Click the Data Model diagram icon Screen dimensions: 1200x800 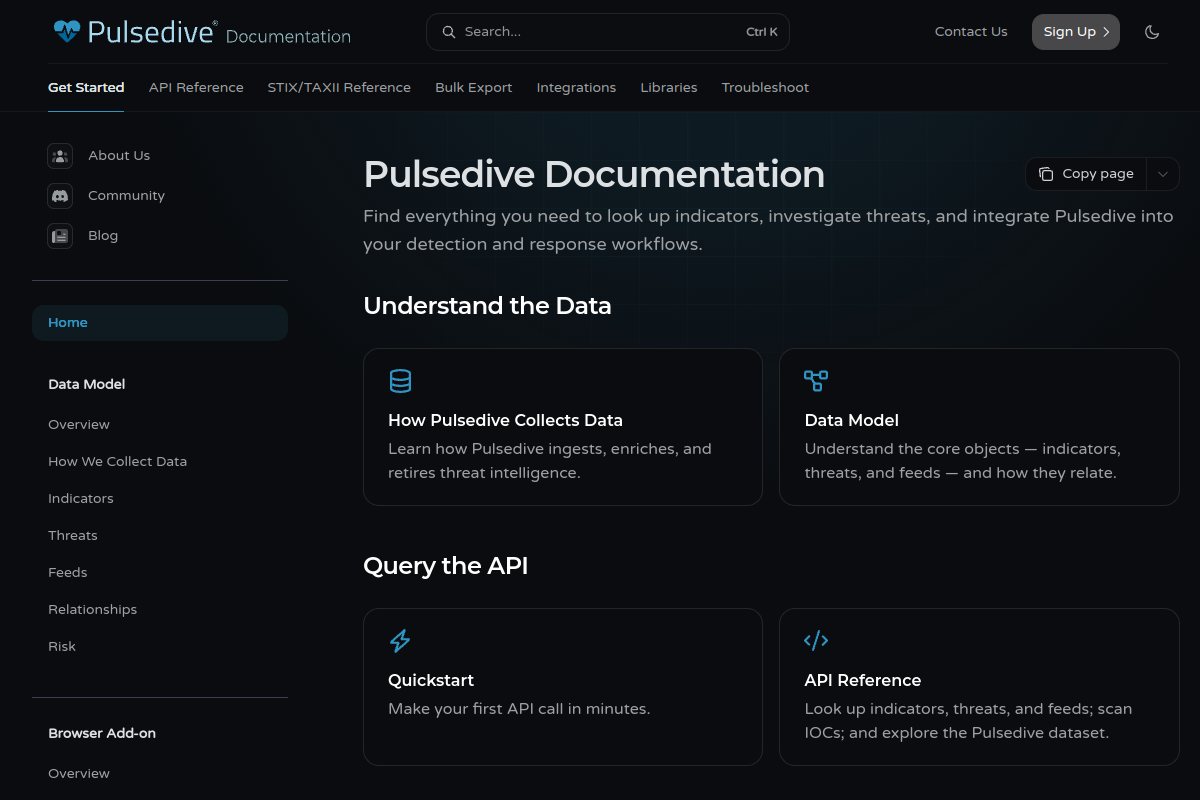tap(816, 381)
